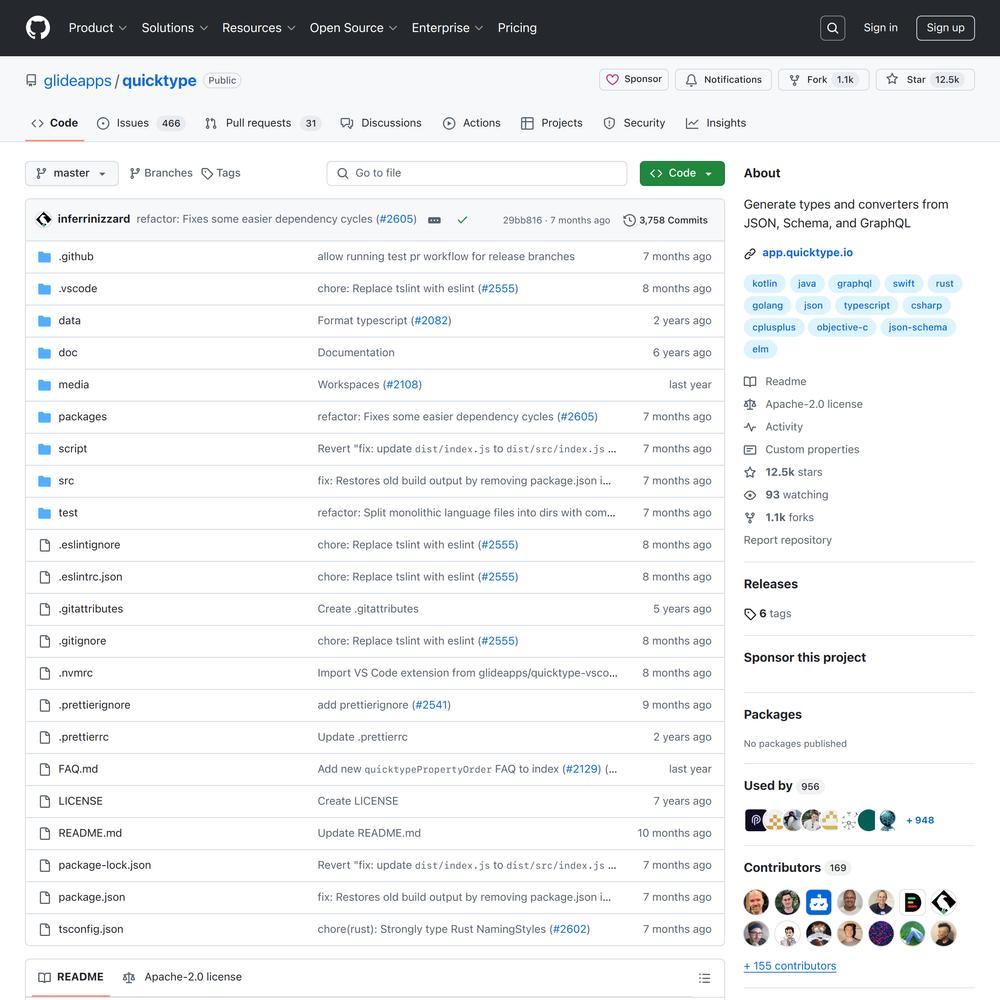Select the Code tab

55,123
